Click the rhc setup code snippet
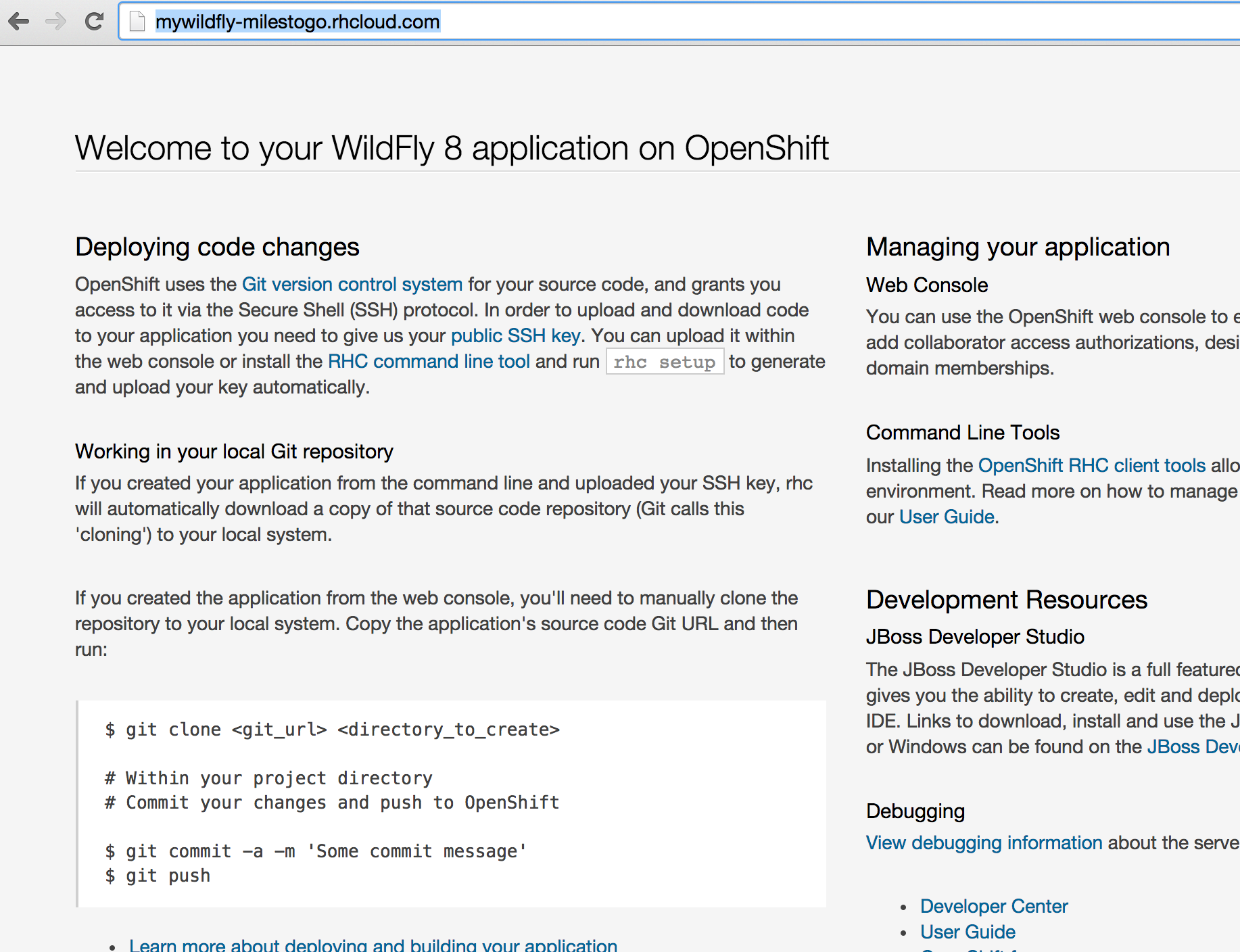 (x=665, y=361)
